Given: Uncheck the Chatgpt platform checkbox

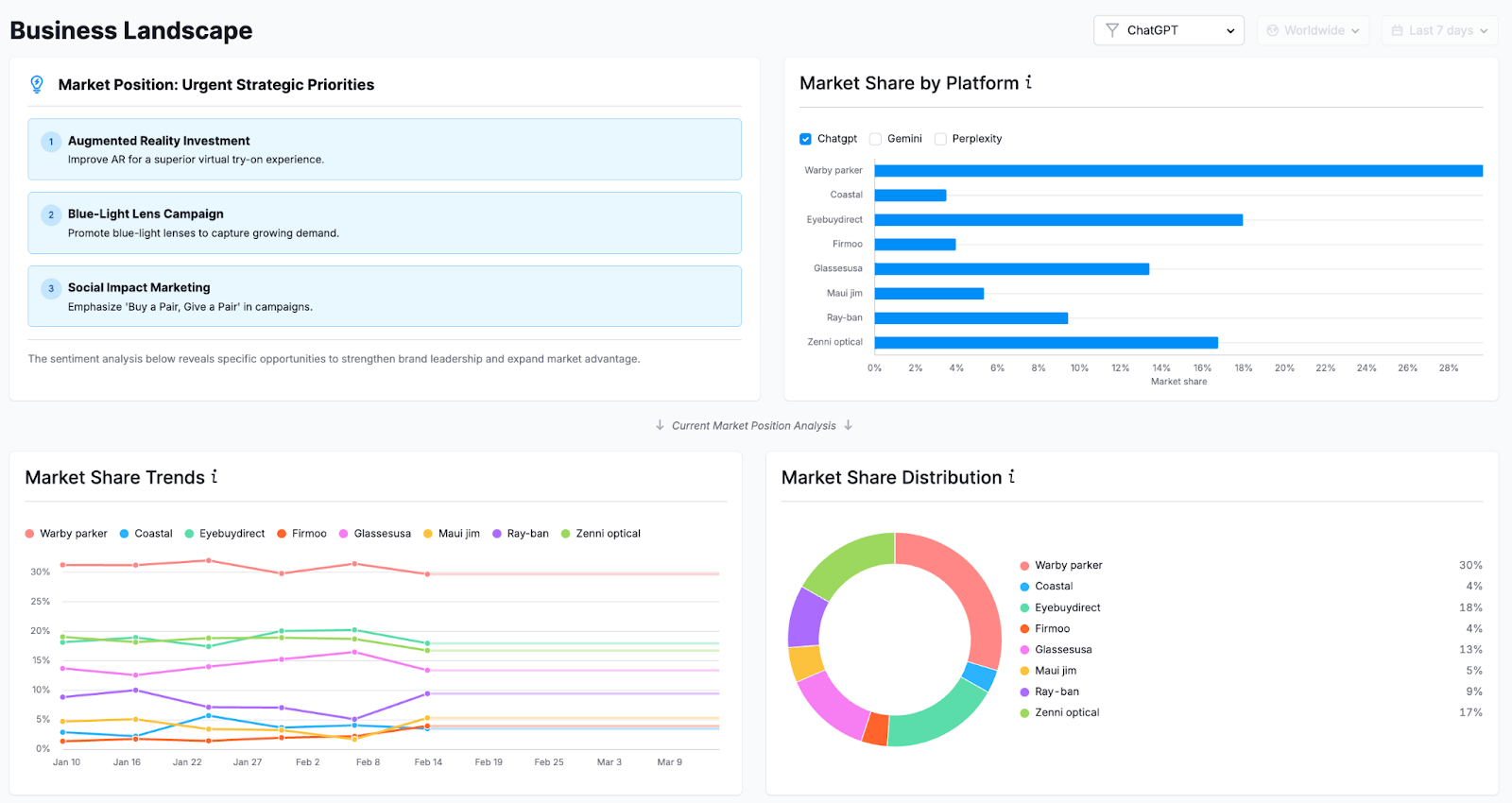Looking at the screenshot, I should coord(806,139).
